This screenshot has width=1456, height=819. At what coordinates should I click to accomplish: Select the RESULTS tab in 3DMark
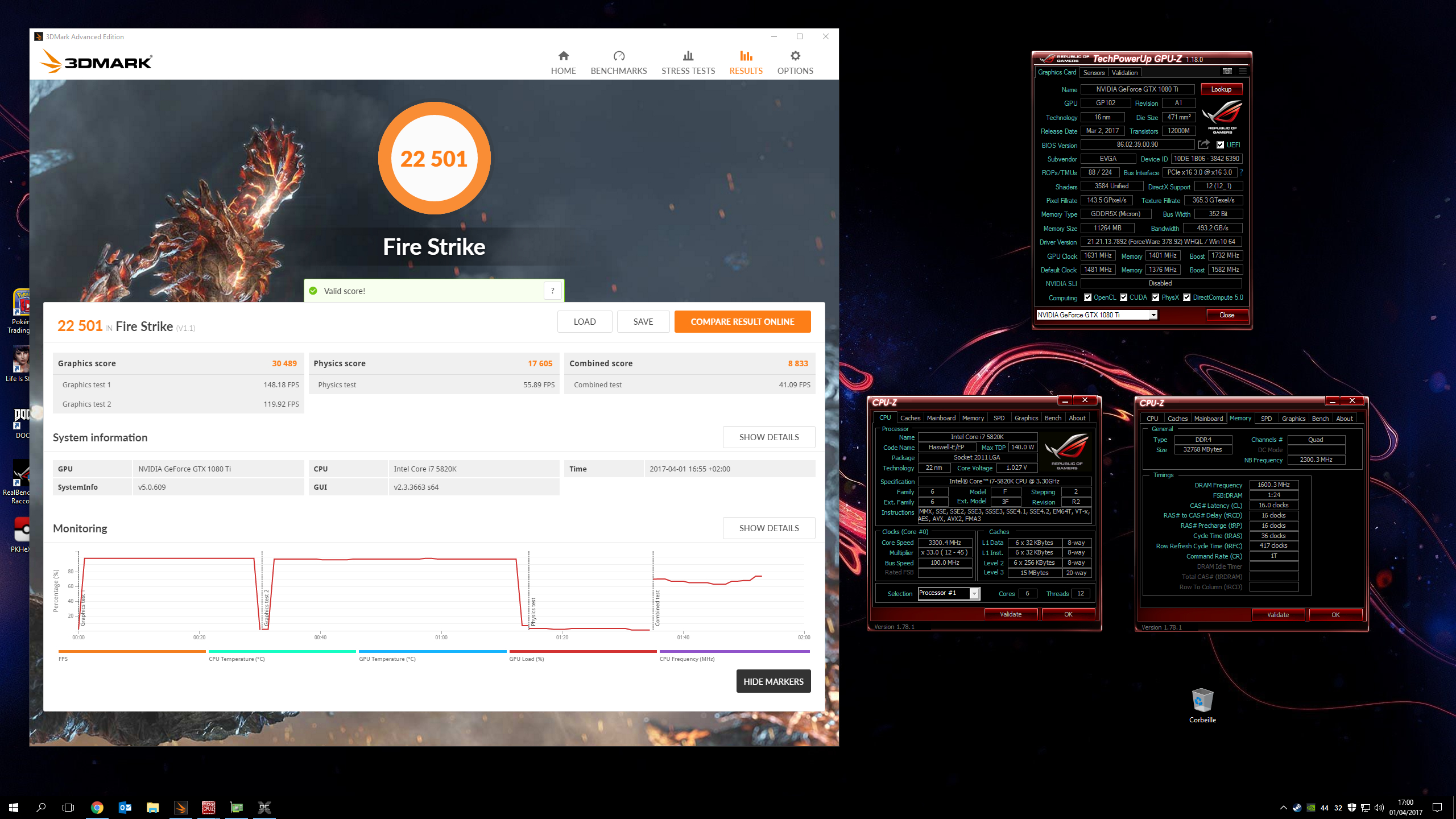tap(746, 63)
